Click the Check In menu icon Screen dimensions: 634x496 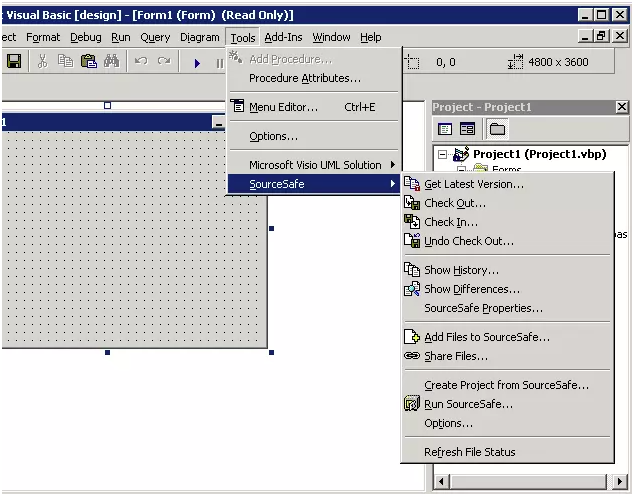[x=412, y=222]
